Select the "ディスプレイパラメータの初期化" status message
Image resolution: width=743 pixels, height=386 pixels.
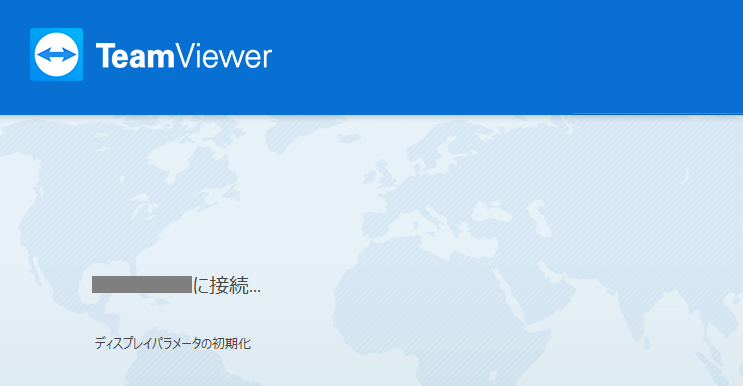click(172, 343)
